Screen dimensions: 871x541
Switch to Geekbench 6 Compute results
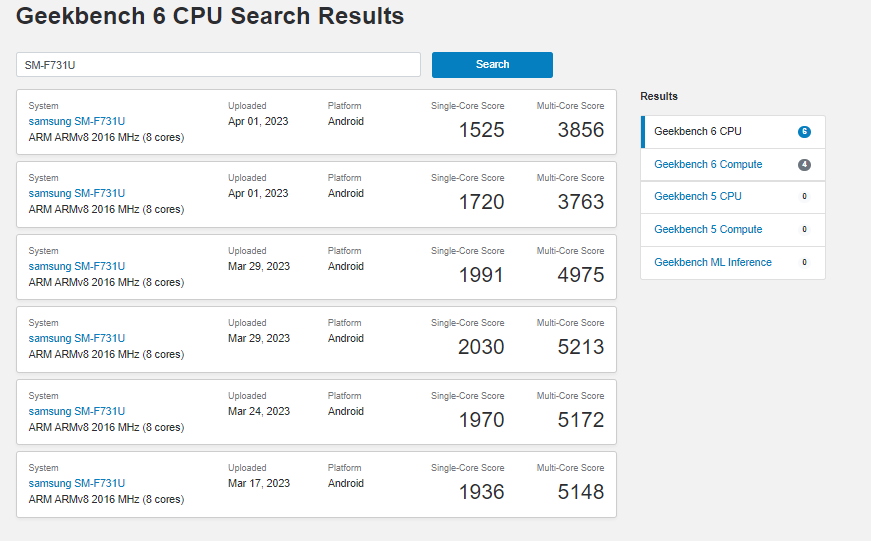pyautogui.click(x=708, y=164)
